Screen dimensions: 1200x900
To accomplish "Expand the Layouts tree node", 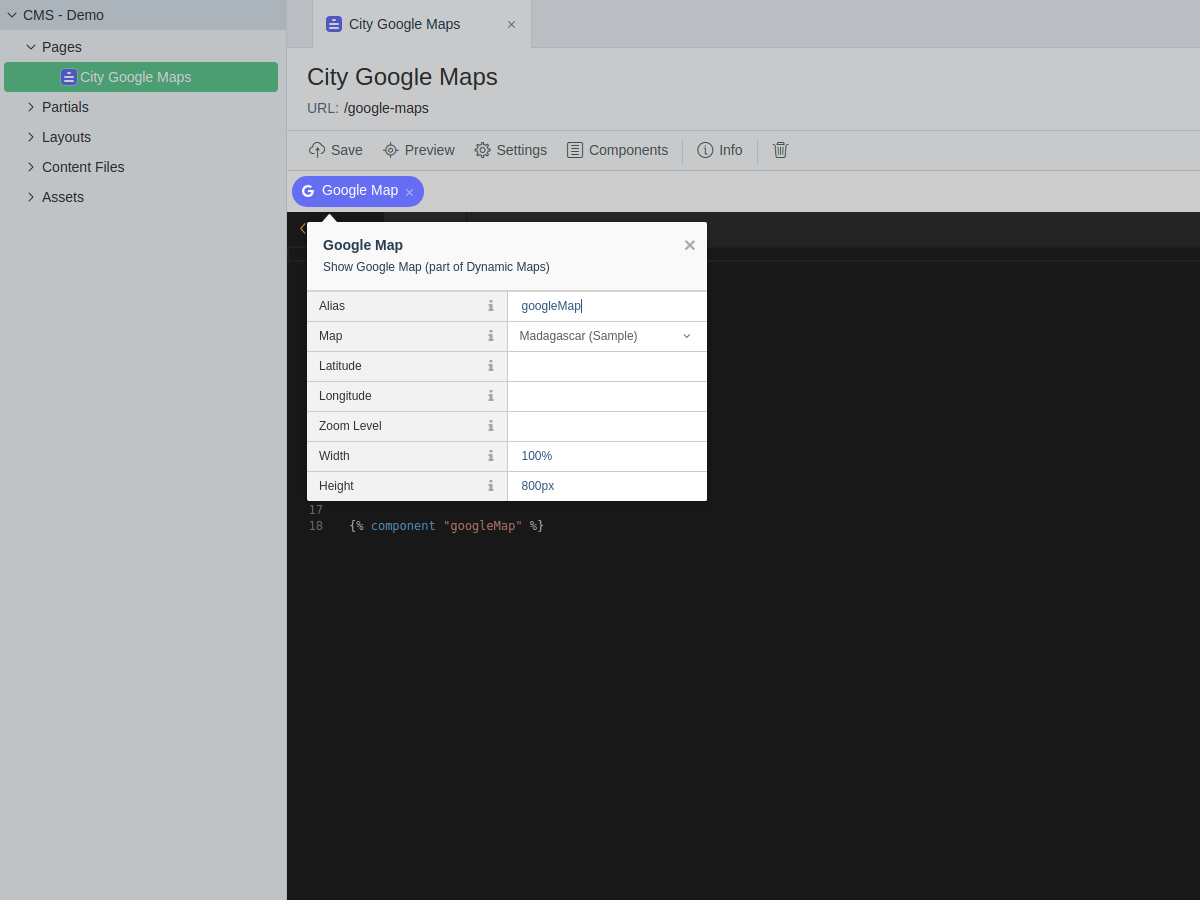I will click(31, 137).
